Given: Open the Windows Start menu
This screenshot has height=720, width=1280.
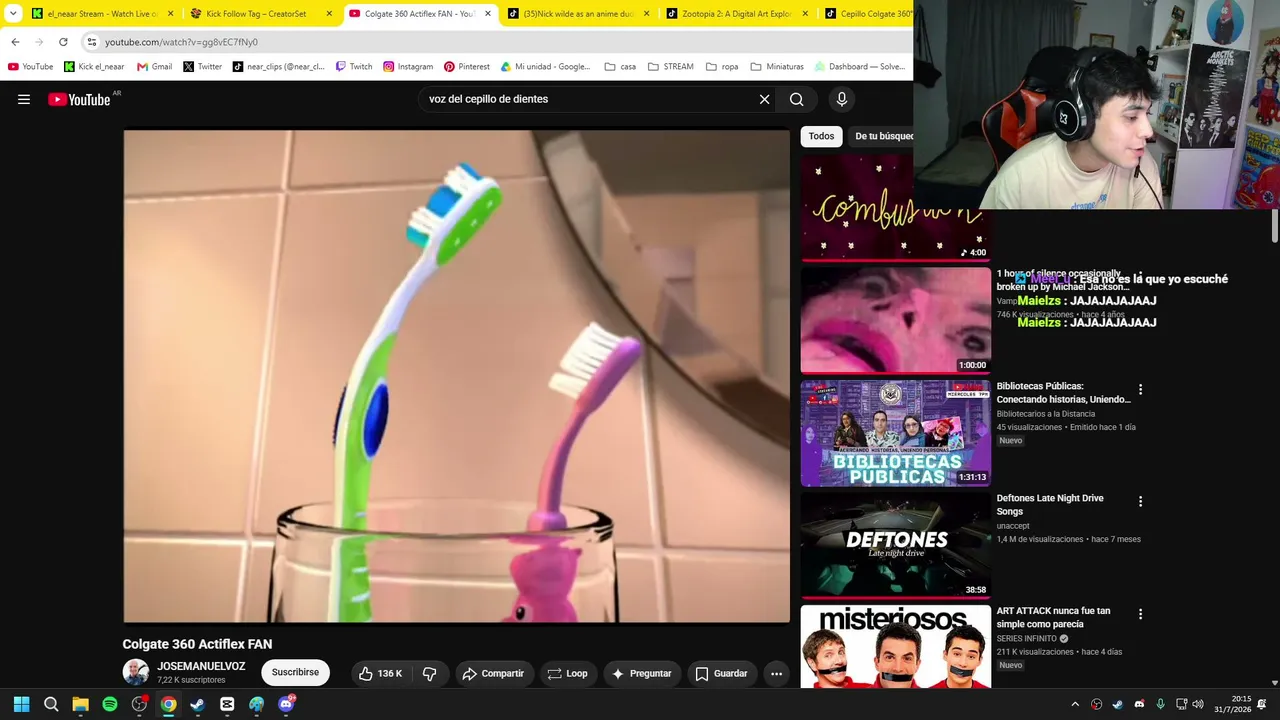Looking at the screenshot, I should pos(21,704).
